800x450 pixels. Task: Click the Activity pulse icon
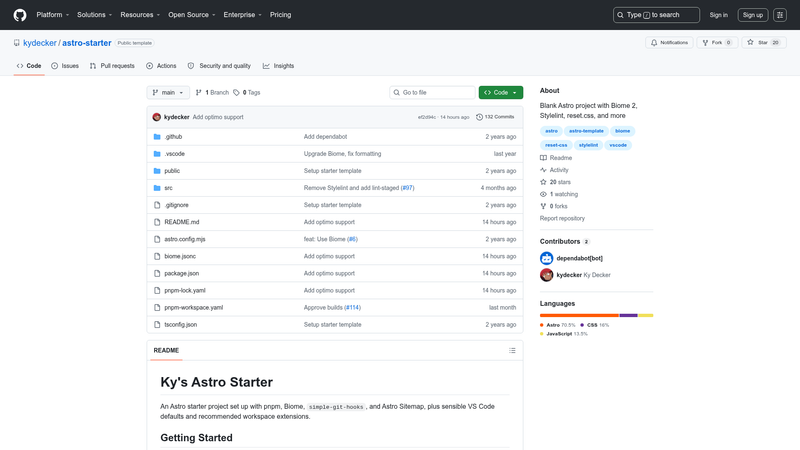(543, 170)
